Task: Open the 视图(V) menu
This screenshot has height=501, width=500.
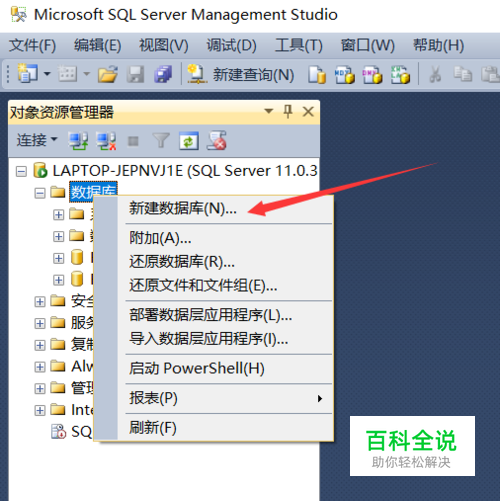Action: (164, 45)
